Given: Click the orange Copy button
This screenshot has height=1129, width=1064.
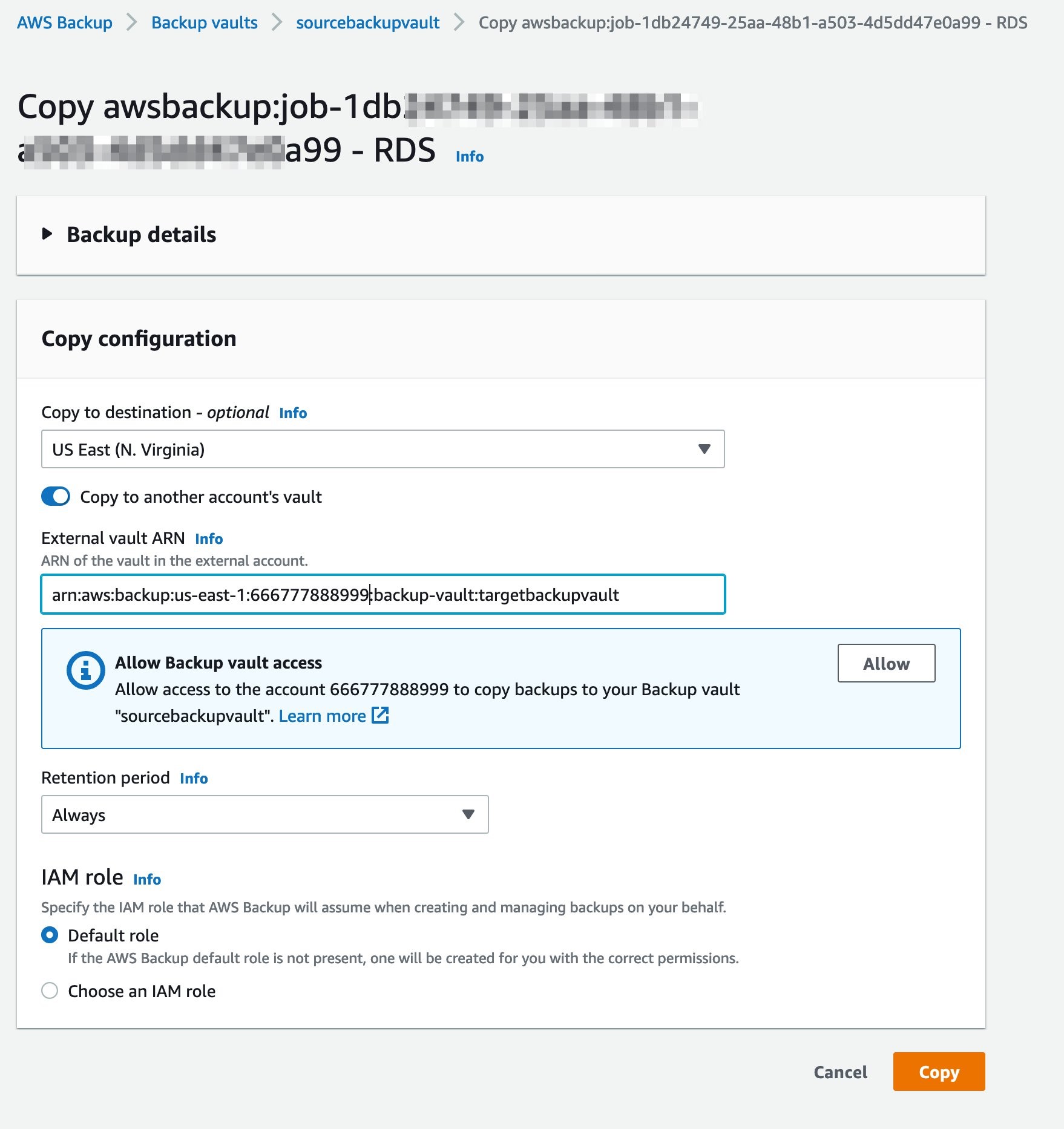Looking at the screenshot, I should click(x=939, y=1072).
